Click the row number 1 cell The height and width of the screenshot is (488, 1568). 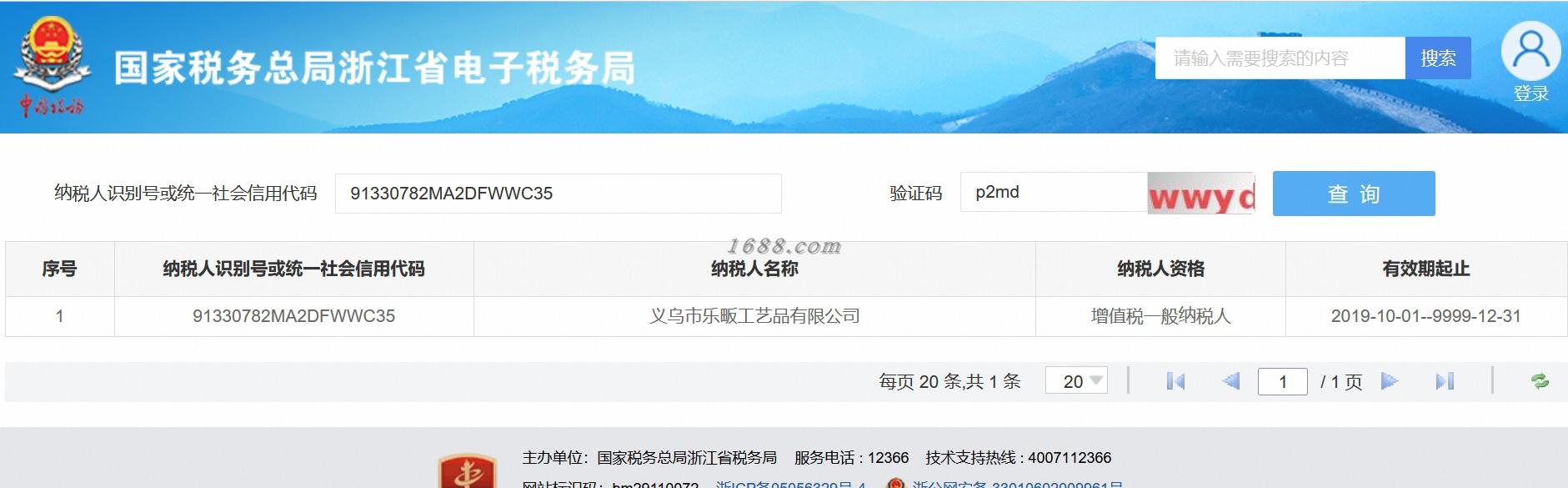60,316
